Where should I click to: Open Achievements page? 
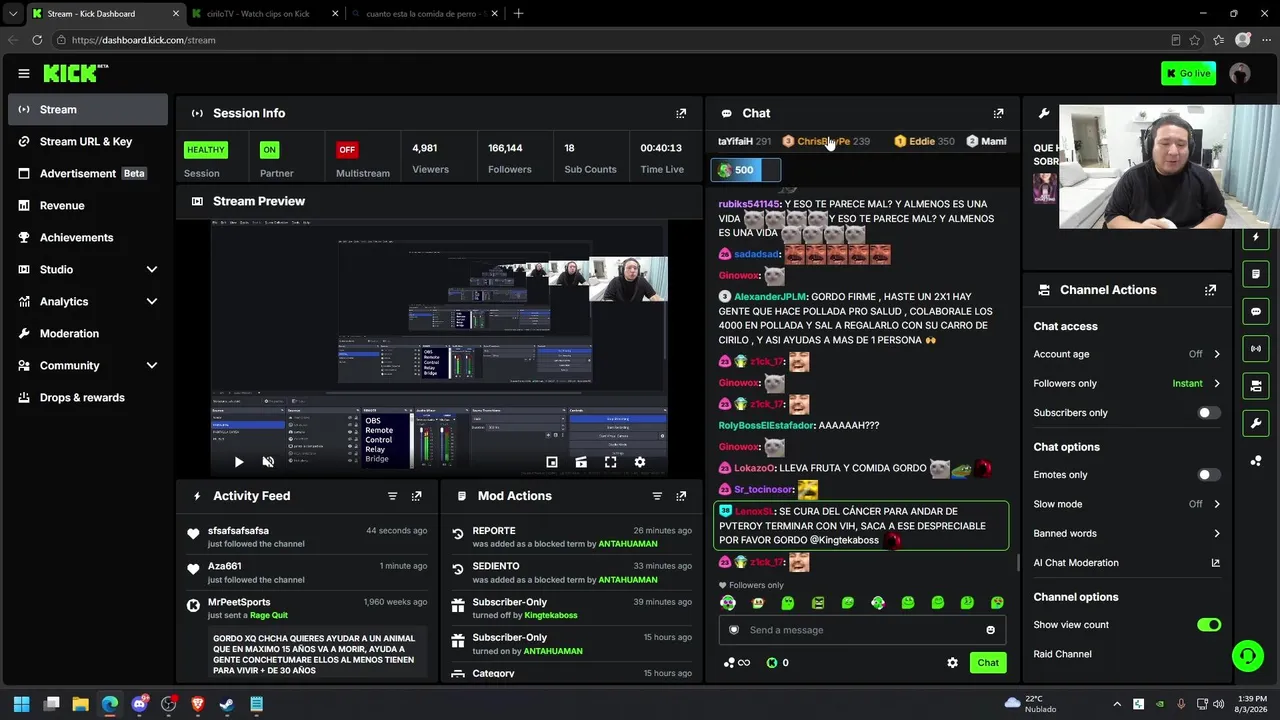[x=88, y=237]
